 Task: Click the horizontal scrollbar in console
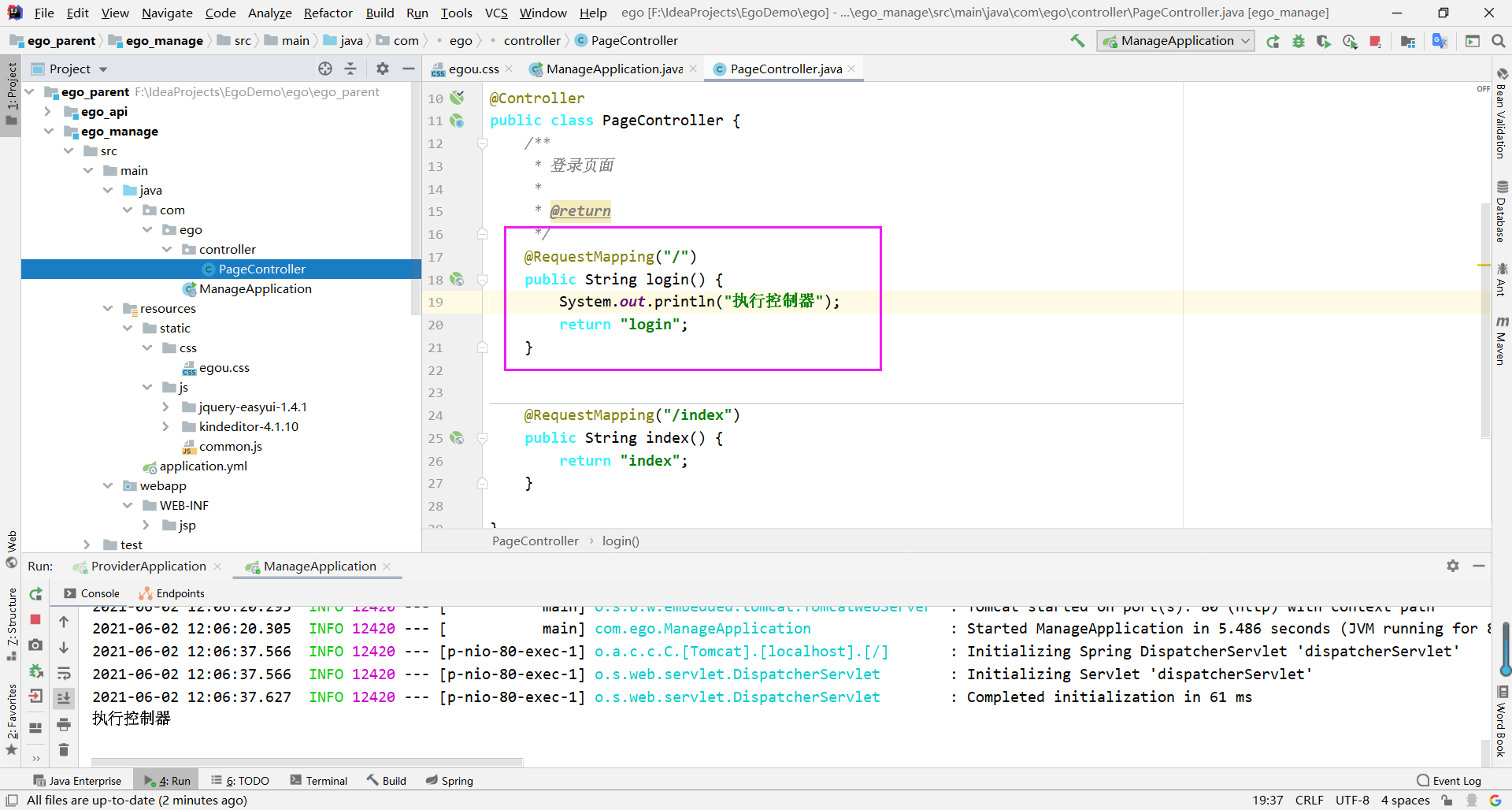click(307, 762)
